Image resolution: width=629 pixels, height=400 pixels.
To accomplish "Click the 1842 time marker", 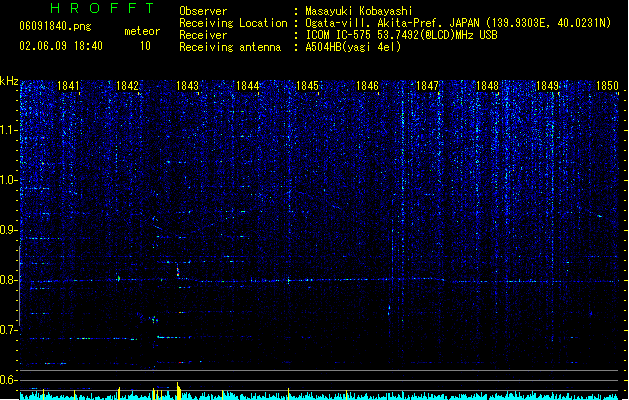I will (127, 86).
